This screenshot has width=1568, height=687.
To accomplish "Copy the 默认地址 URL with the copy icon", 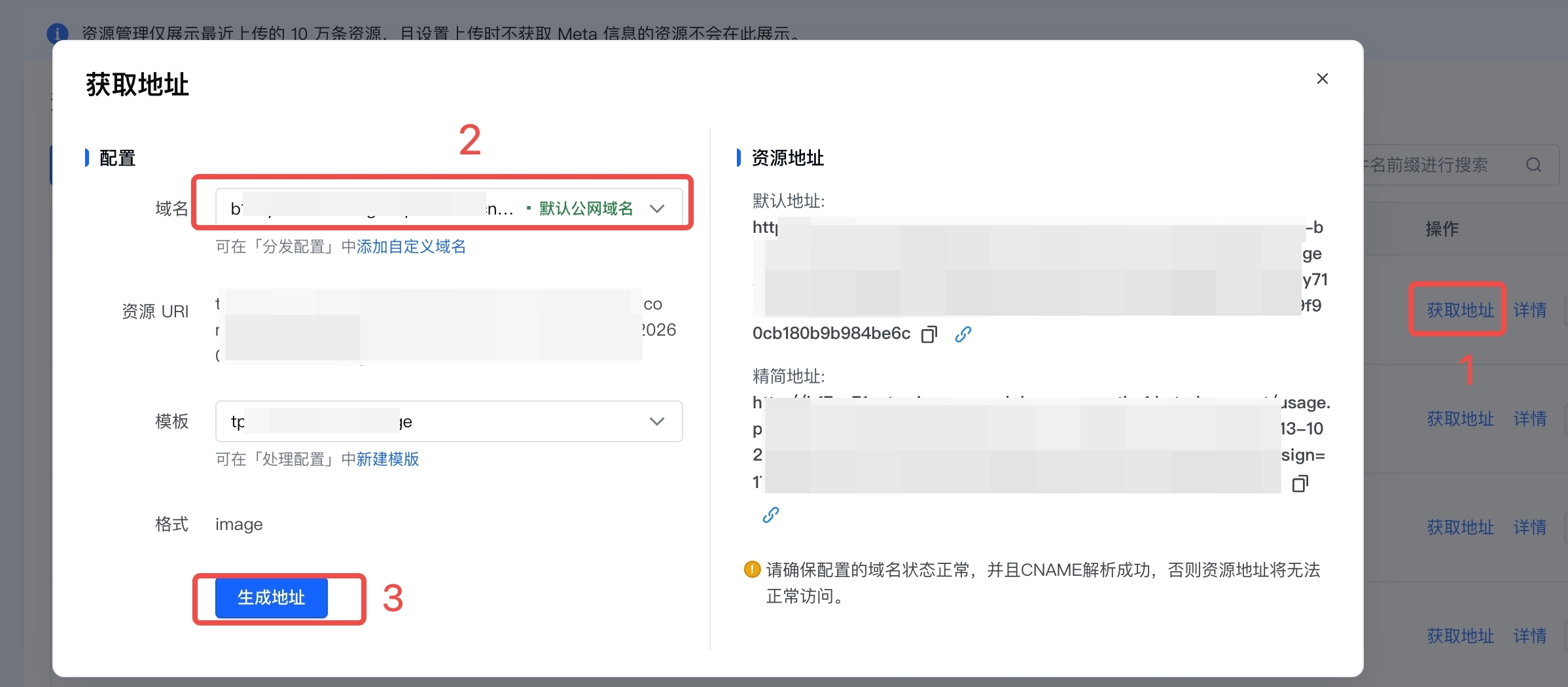I will coord(929,334).
